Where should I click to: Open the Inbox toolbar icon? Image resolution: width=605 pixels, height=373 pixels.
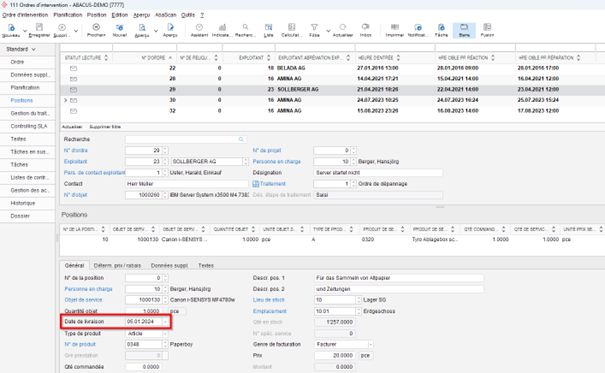pyautogui.click(x=365, y=27)
